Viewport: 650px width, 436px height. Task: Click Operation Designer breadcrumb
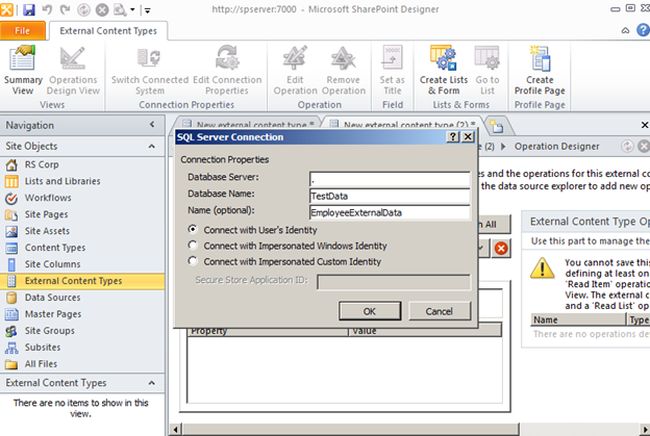[x=557, y=146]
